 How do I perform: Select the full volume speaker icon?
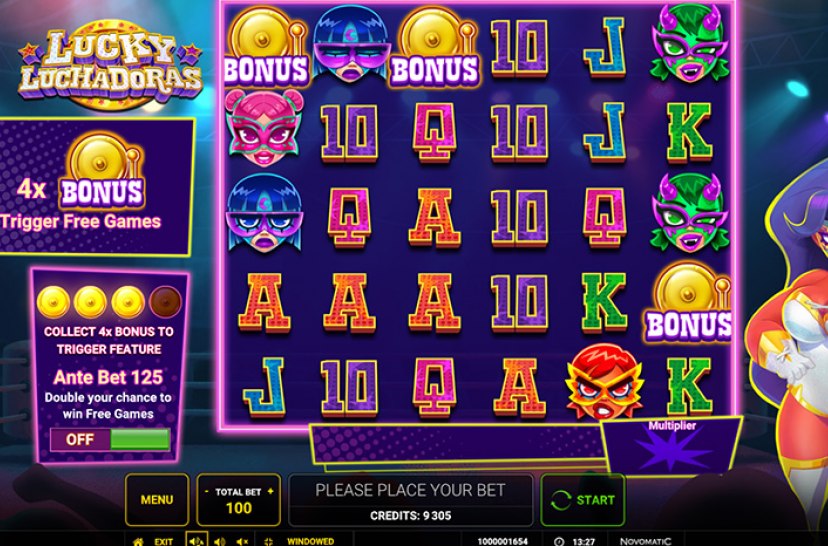(x=196, y=541)
